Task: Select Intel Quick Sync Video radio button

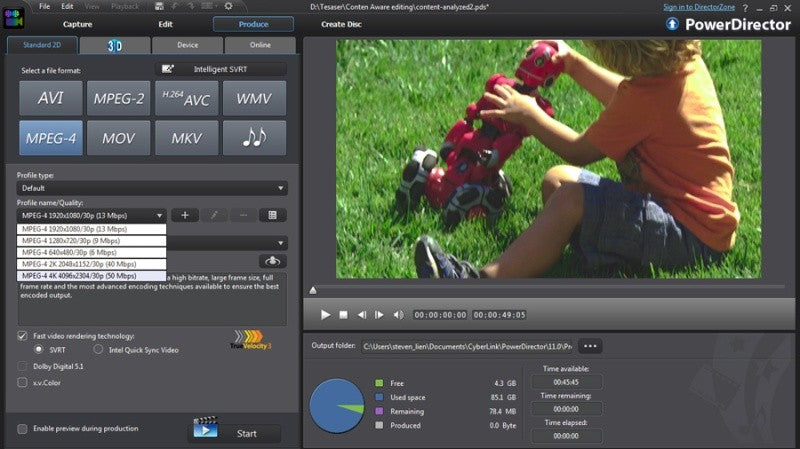Action: point(98,350)
